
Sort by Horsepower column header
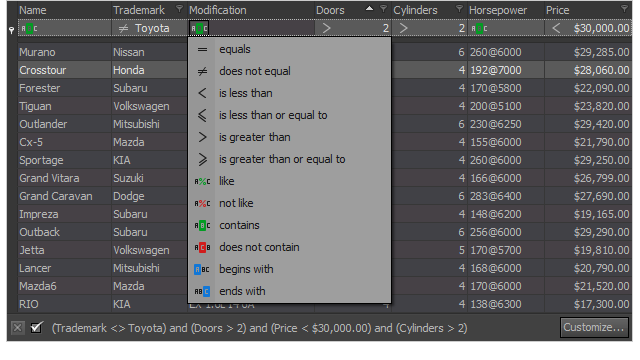(506, 10)
